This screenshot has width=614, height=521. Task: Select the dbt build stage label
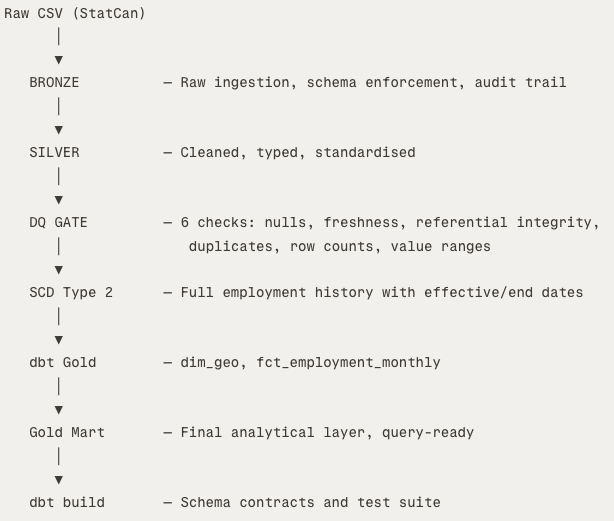point(67,503)
